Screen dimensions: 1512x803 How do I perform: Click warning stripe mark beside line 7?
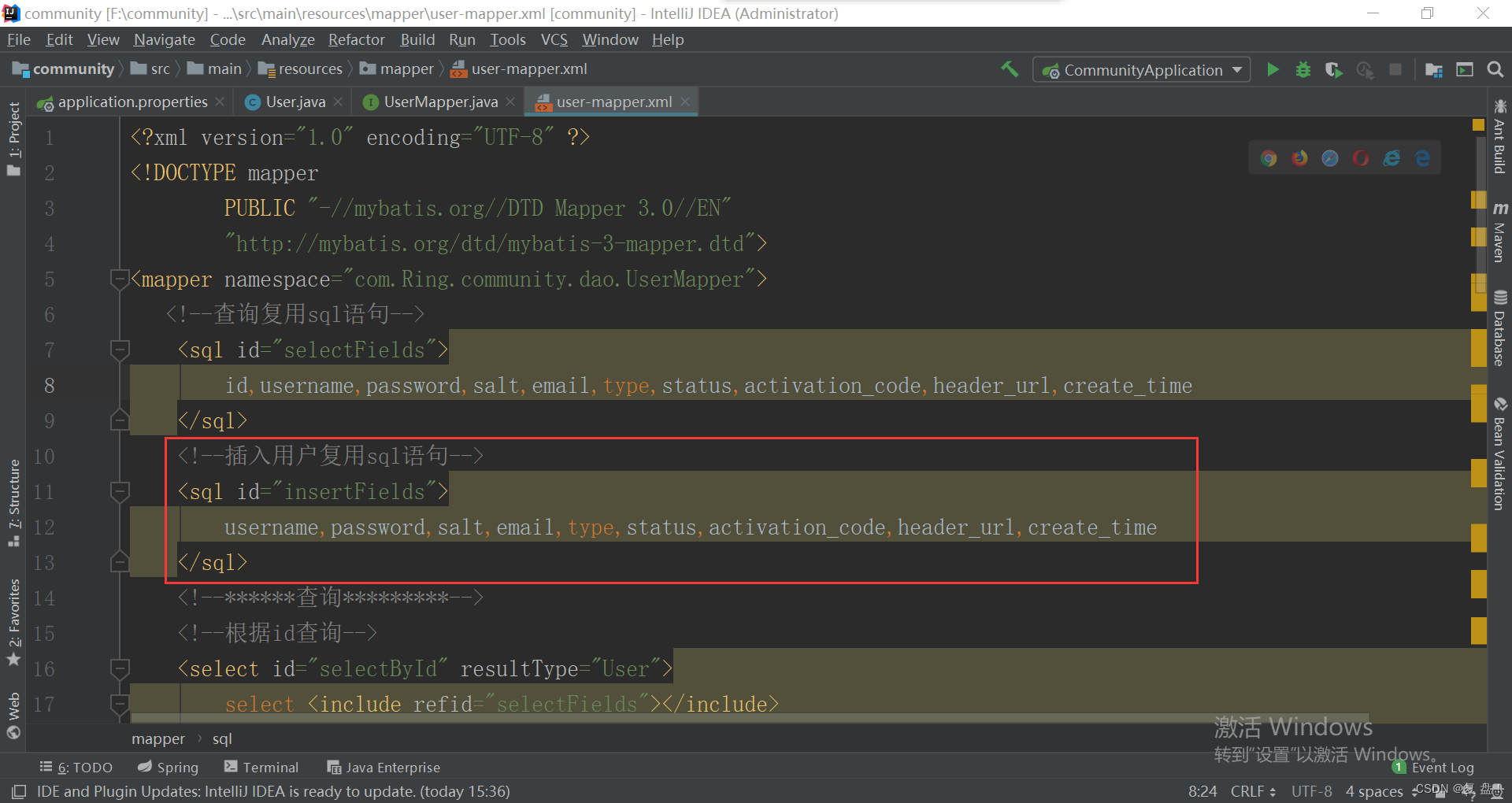click(1478, 350)
